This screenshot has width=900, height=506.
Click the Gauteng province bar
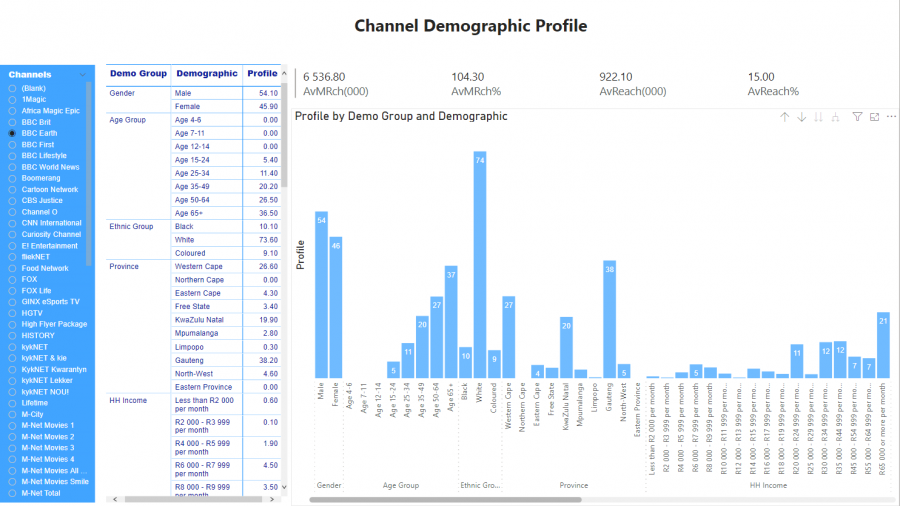coord(610,319)
